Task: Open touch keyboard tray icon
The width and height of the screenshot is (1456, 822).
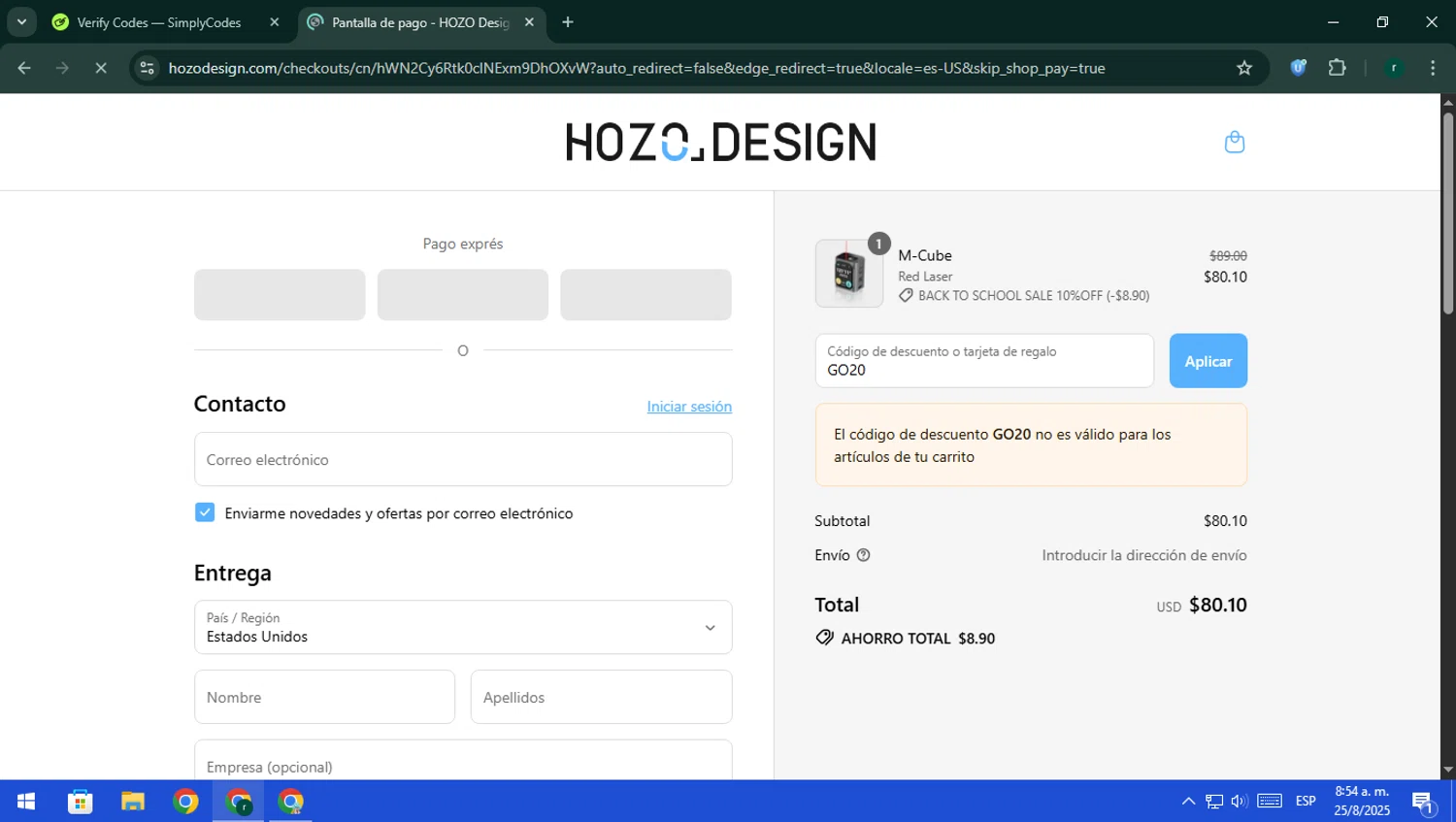Action: click(x=1270, y=802)
